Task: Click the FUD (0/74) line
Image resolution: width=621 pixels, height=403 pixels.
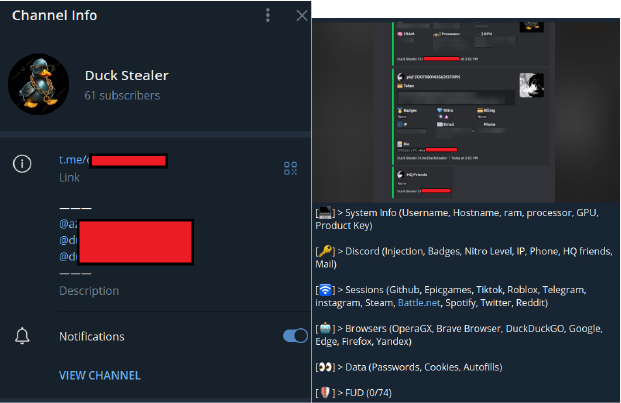Action: click(x=353, y=393)
